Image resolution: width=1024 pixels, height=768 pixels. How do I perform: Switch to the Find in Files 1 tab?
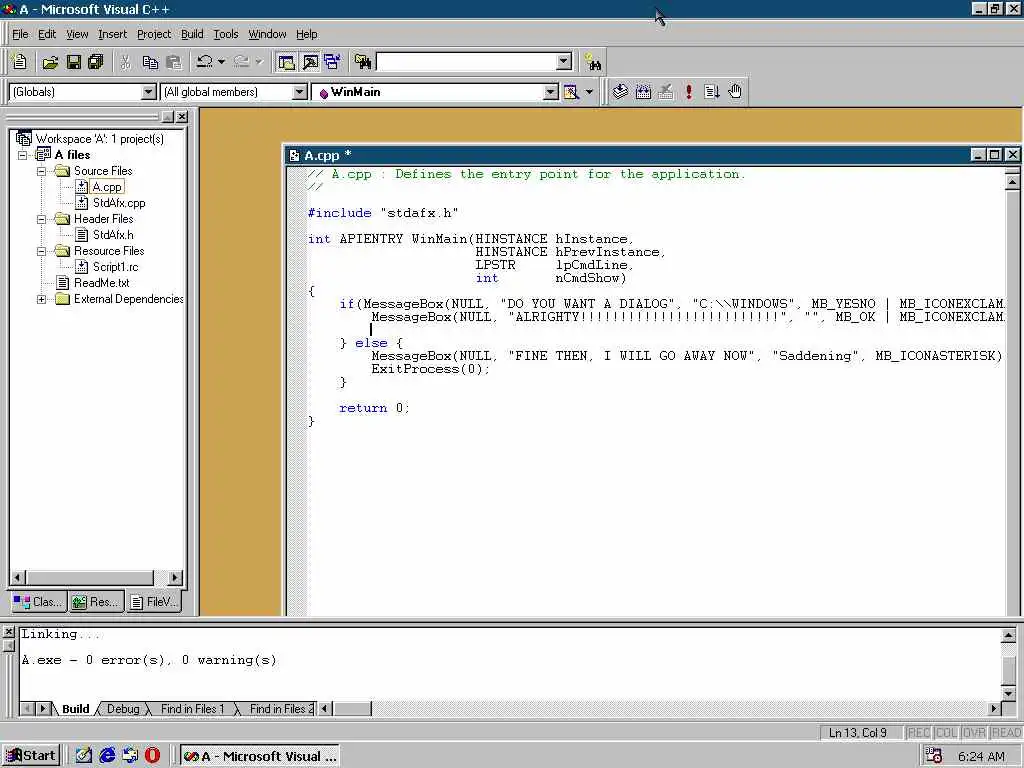tap(192, 709)
